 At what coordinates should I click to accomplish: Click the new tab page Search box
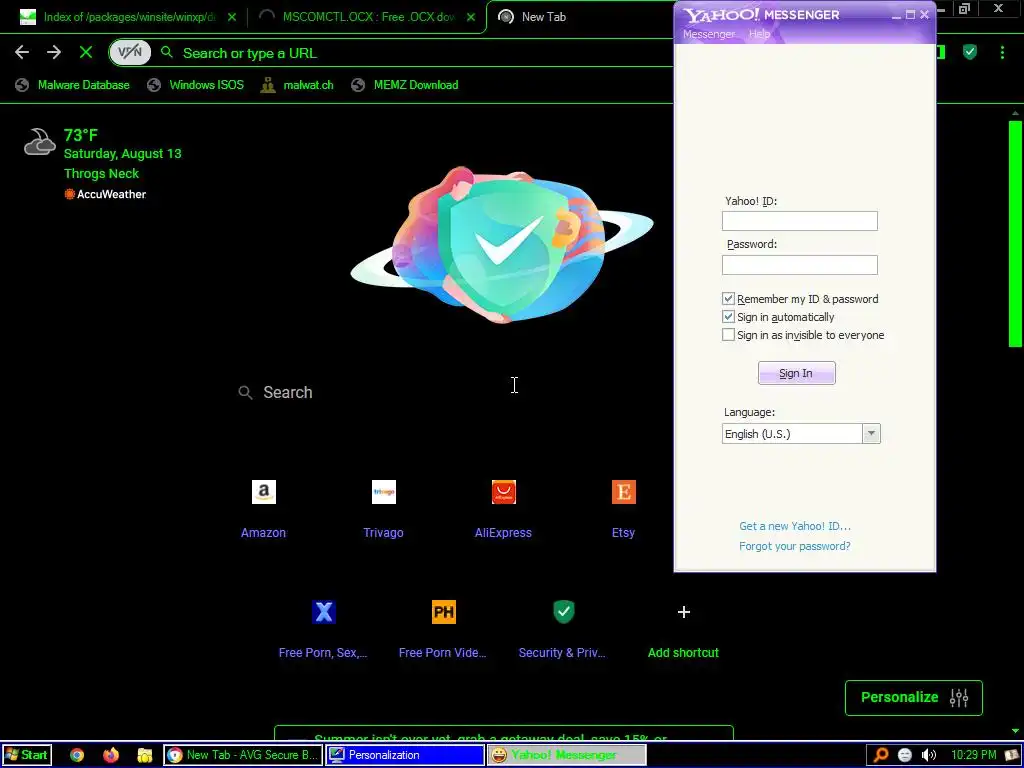pyautogui.click(x=451, y=392)
